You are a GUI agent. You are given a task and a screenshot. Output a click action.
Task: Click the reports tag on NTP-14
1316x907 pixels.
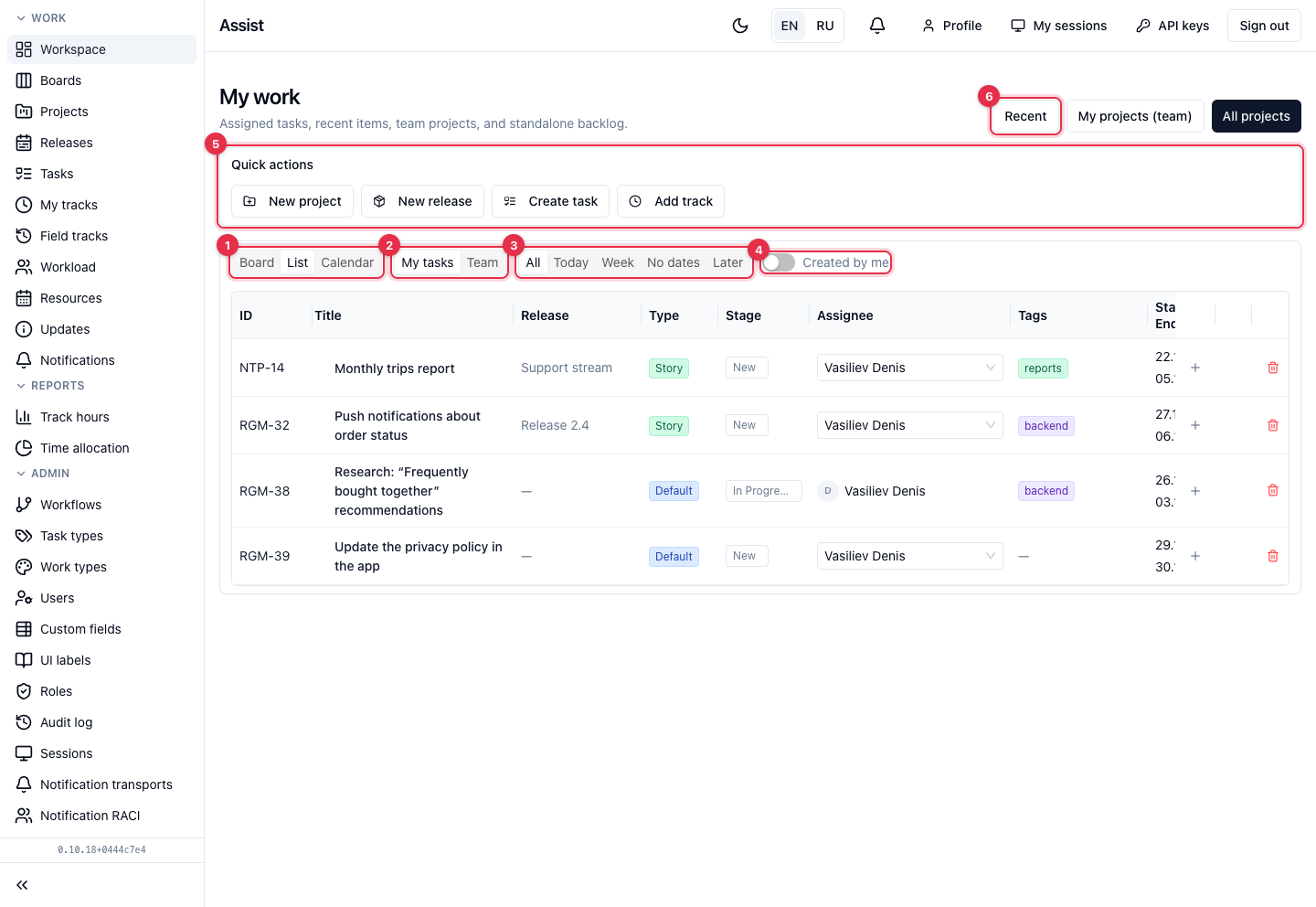coord(1043,368)
